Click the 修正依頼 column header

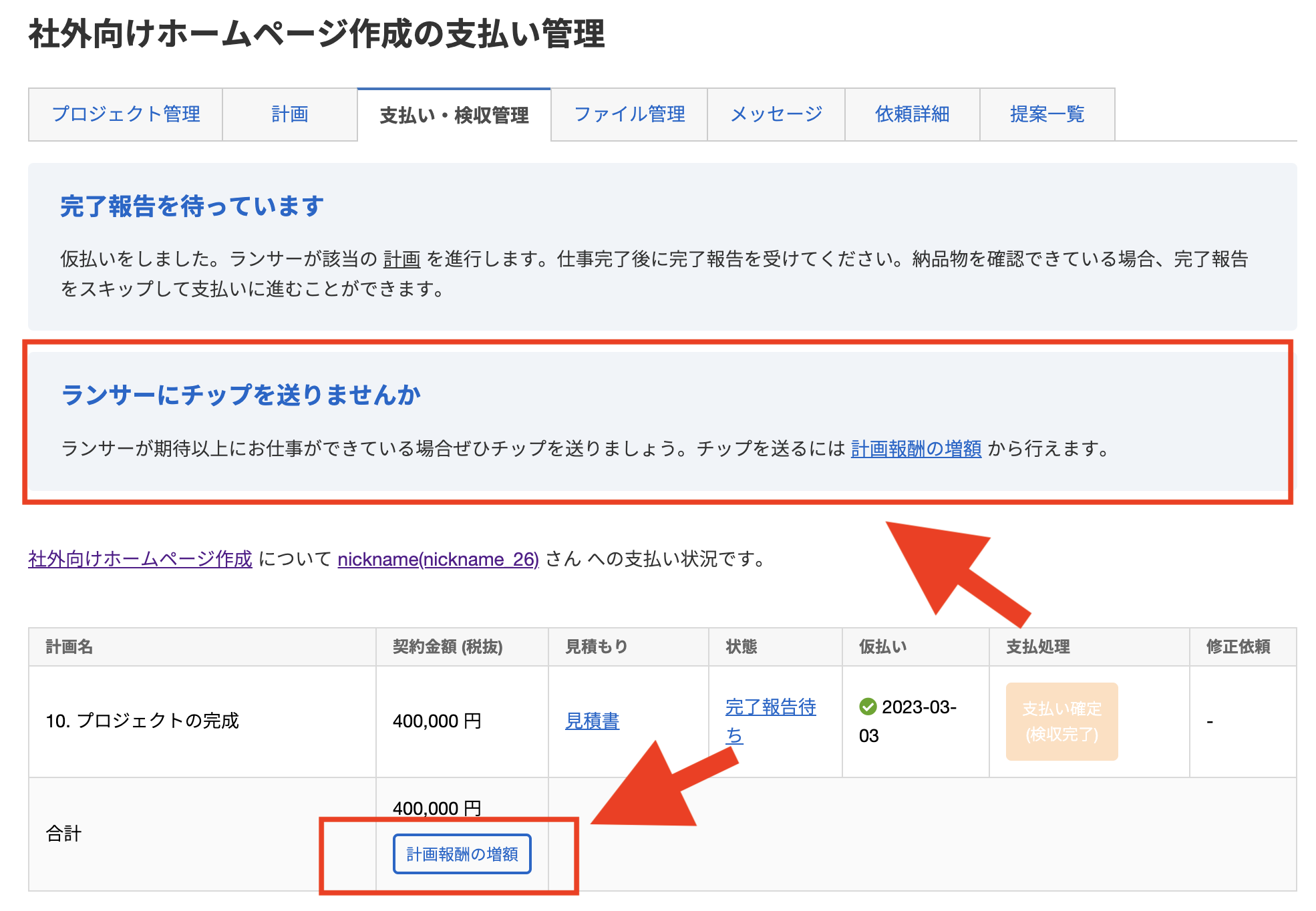[1239, 647]
